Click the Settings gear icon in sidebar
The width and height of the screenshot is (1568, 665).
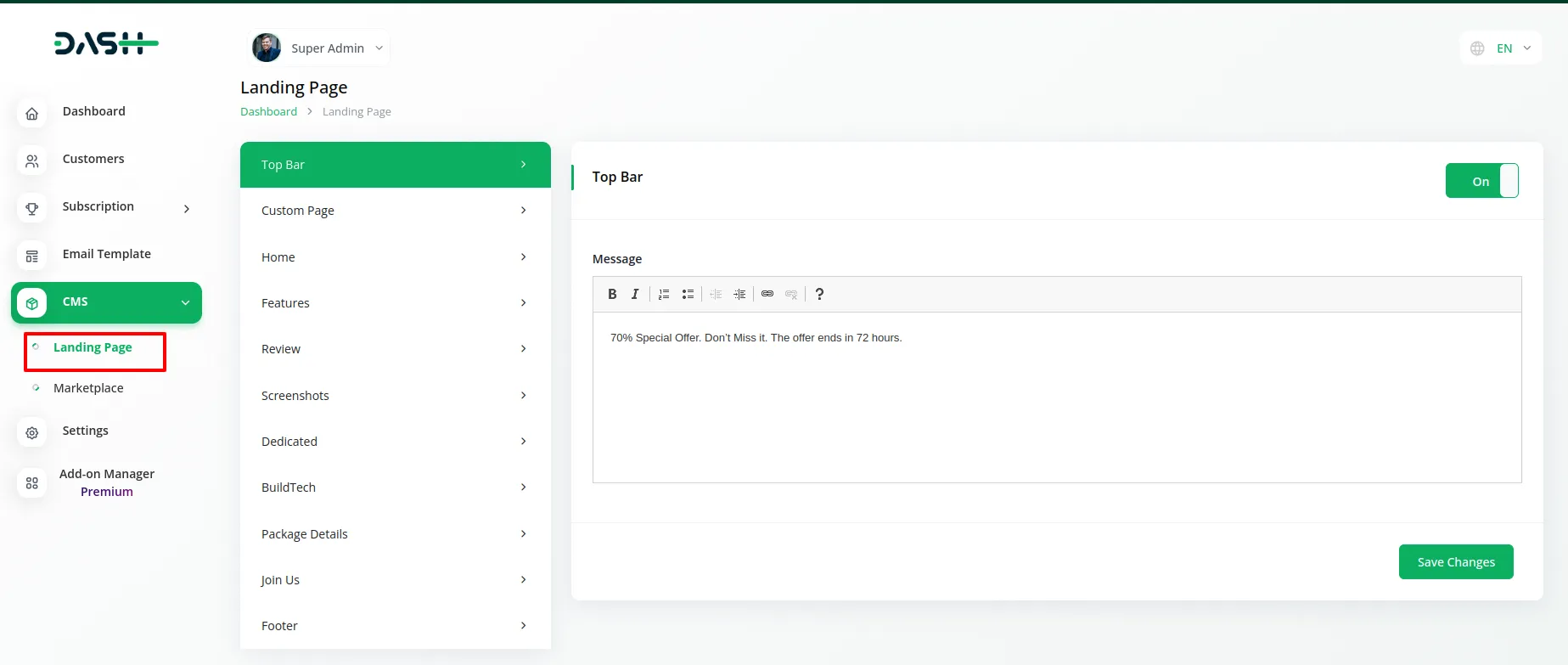tap(32, 432)
